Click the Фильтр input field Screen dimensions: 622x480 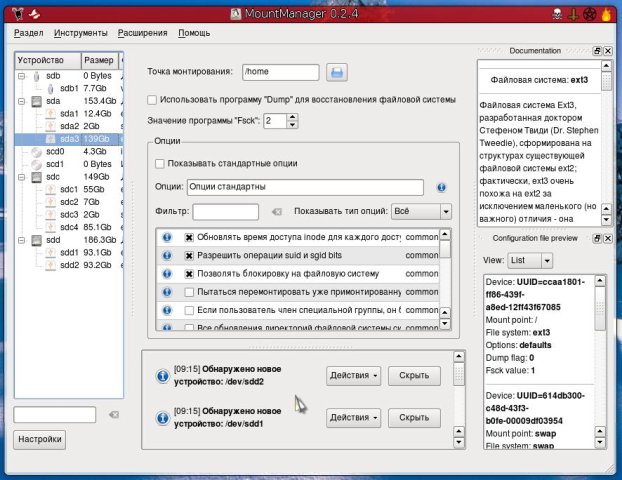tap(225, 212)
